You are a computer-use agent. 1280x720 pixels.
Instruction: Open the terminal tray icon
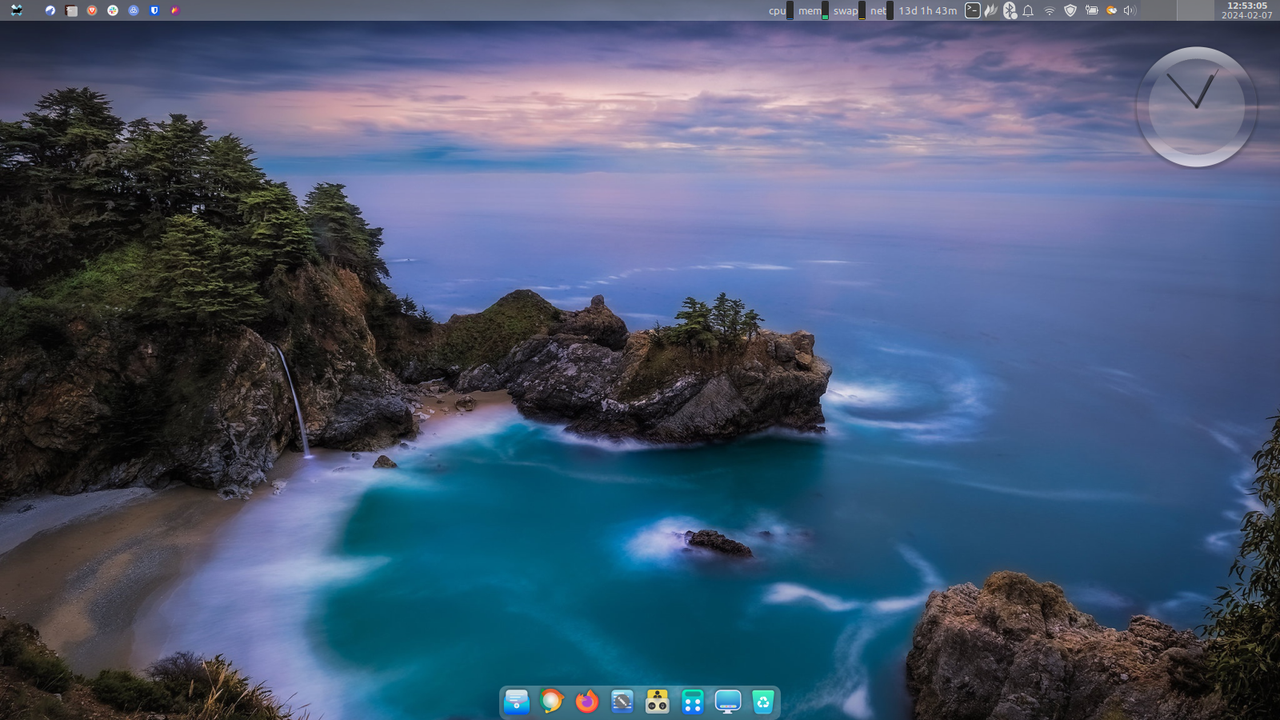pos(972,10)
